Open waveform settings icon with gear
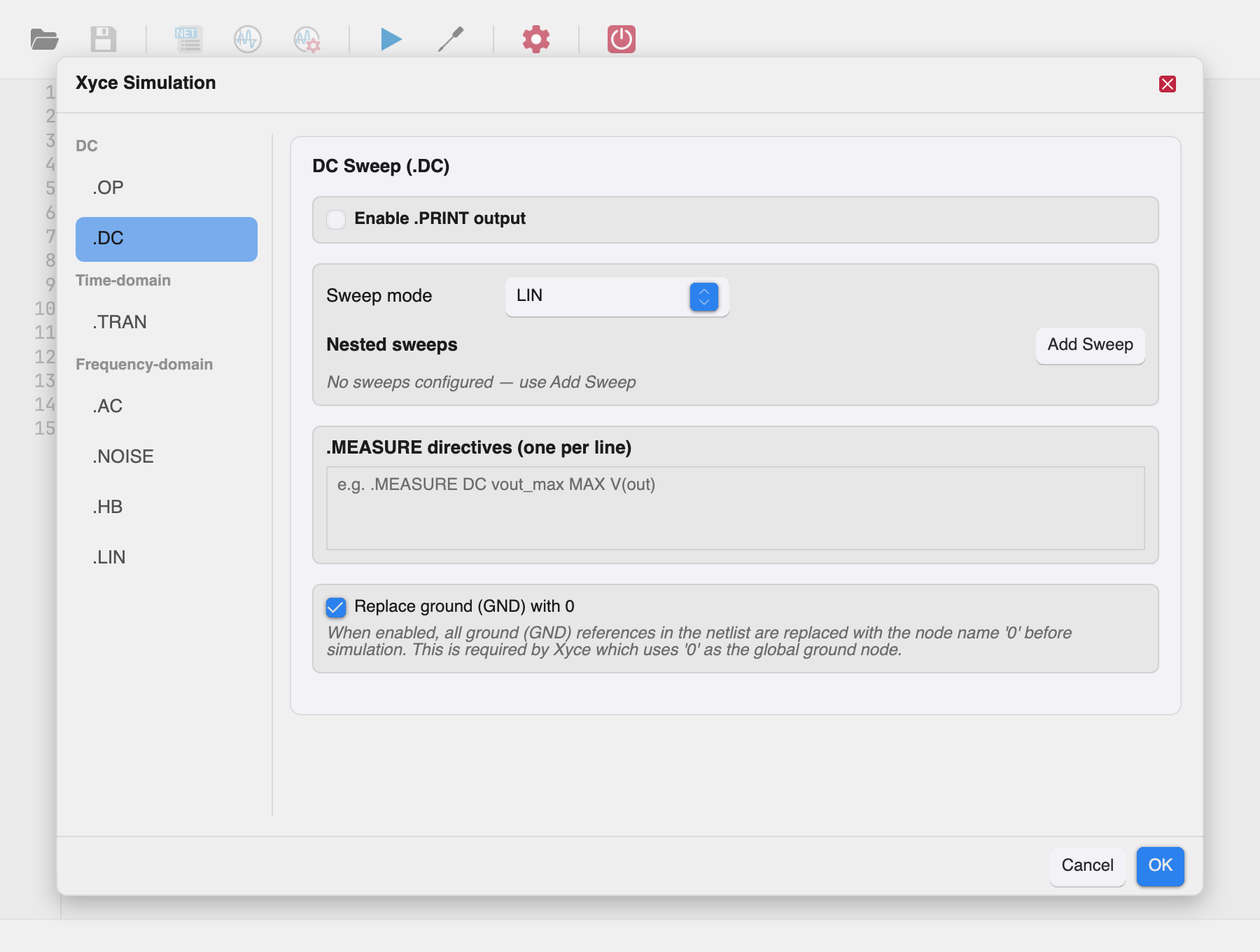Image resolution: width=1260 pixels, height=952 pixels. [x=307, y=39]
